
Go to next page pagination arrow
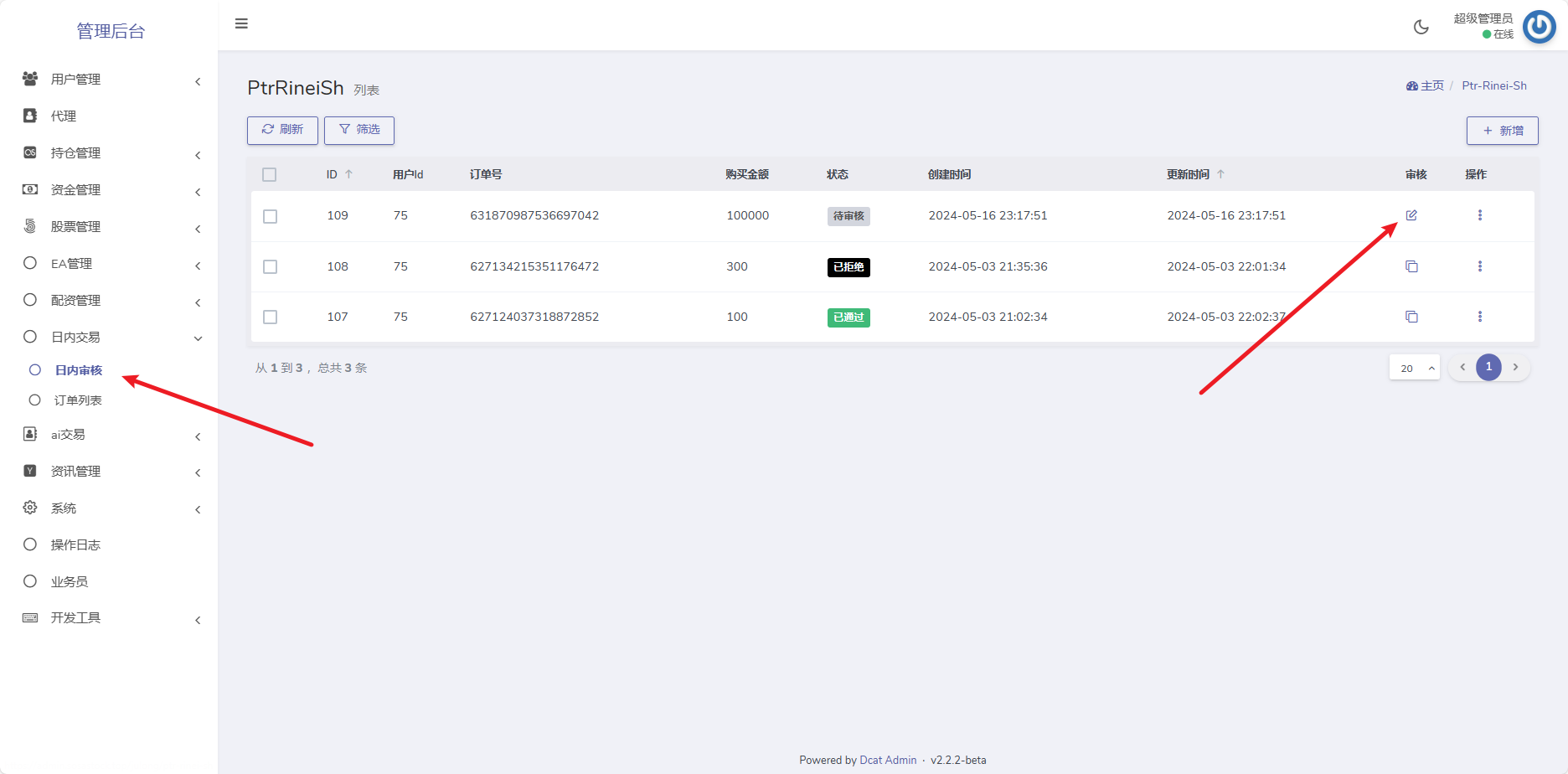(x=1515, y=367)
